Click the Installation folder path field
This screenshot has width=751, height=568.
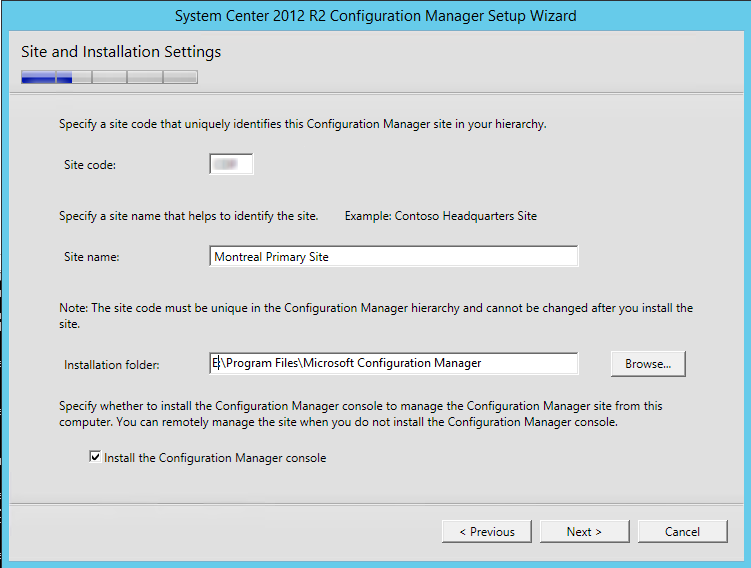pyautogui.click(x=394, y=364)
